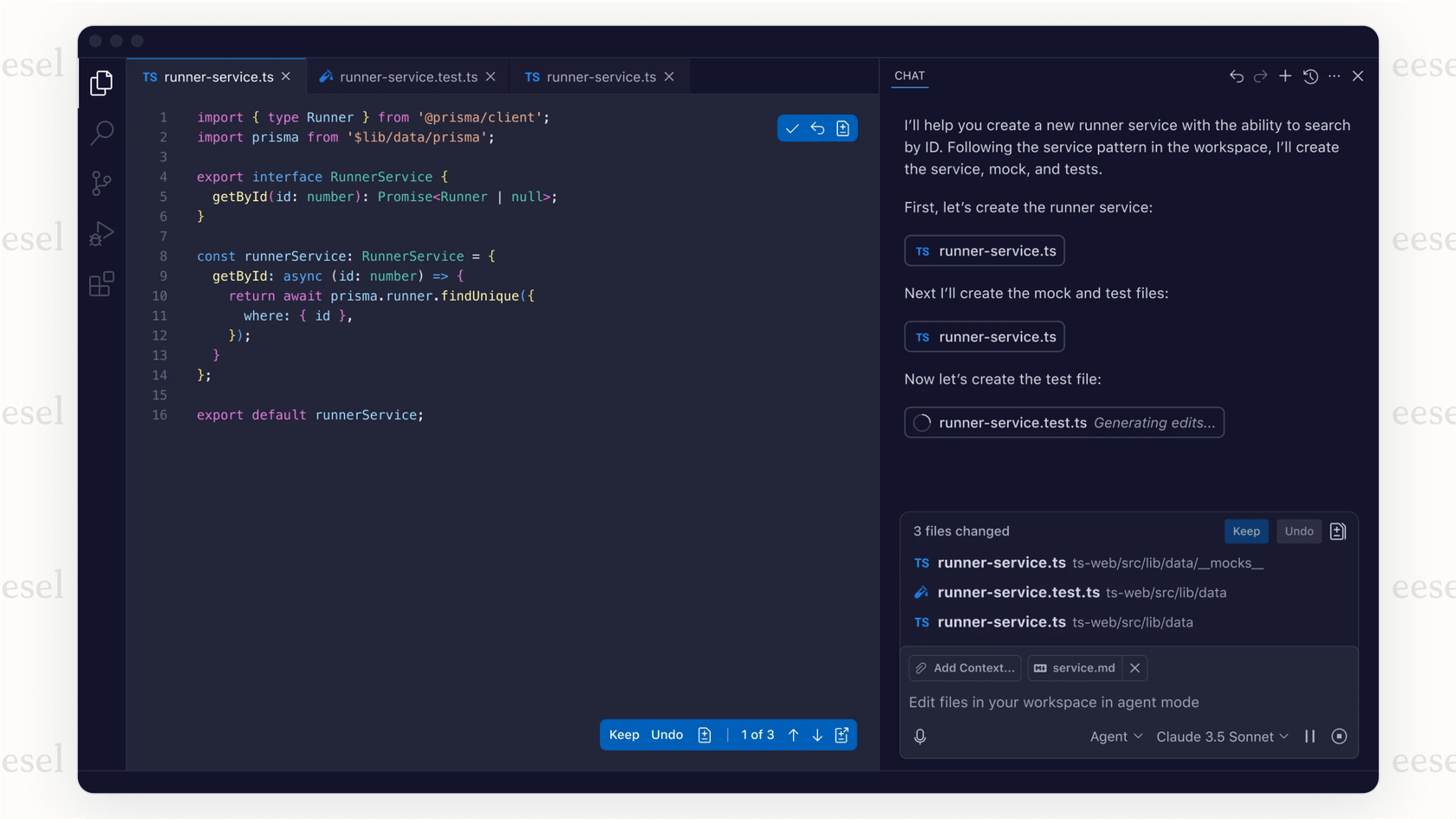Open chat history via the clock icon
This screenshot has width=1456, height=819.
pos(1310,76)
